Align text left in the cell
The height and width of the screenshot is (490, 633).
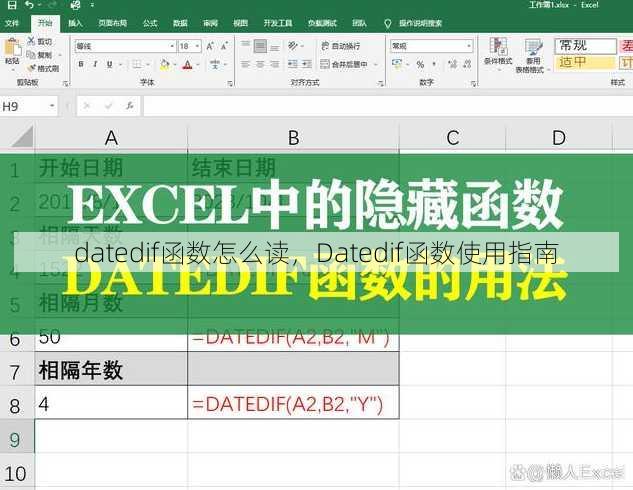245,64
